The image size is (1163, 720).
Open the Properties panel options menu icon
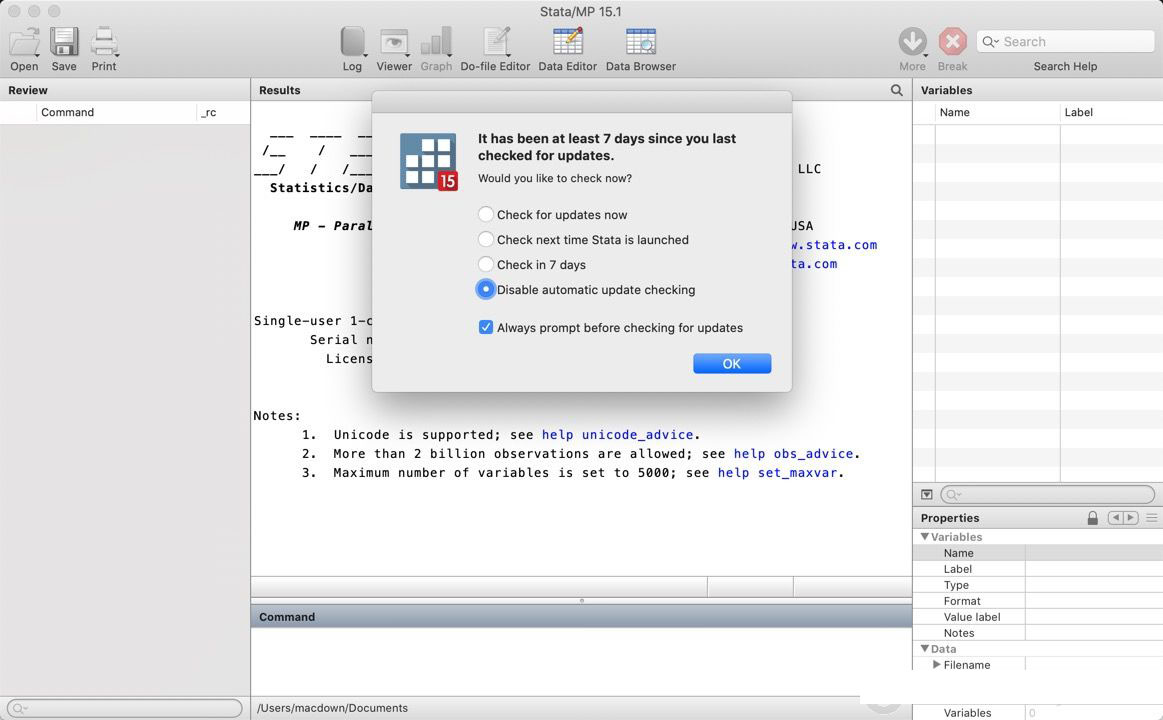[x=1151, y=518]
